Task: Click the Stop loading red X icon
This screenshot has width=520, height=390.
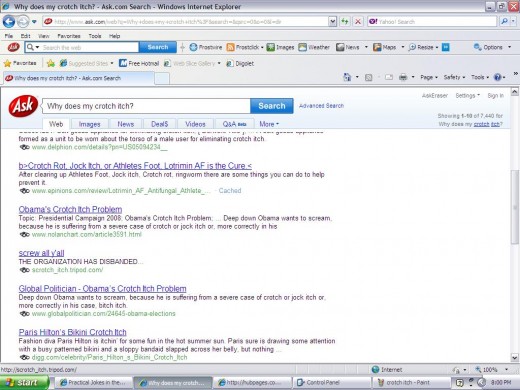Action: [x=358, y=22]
